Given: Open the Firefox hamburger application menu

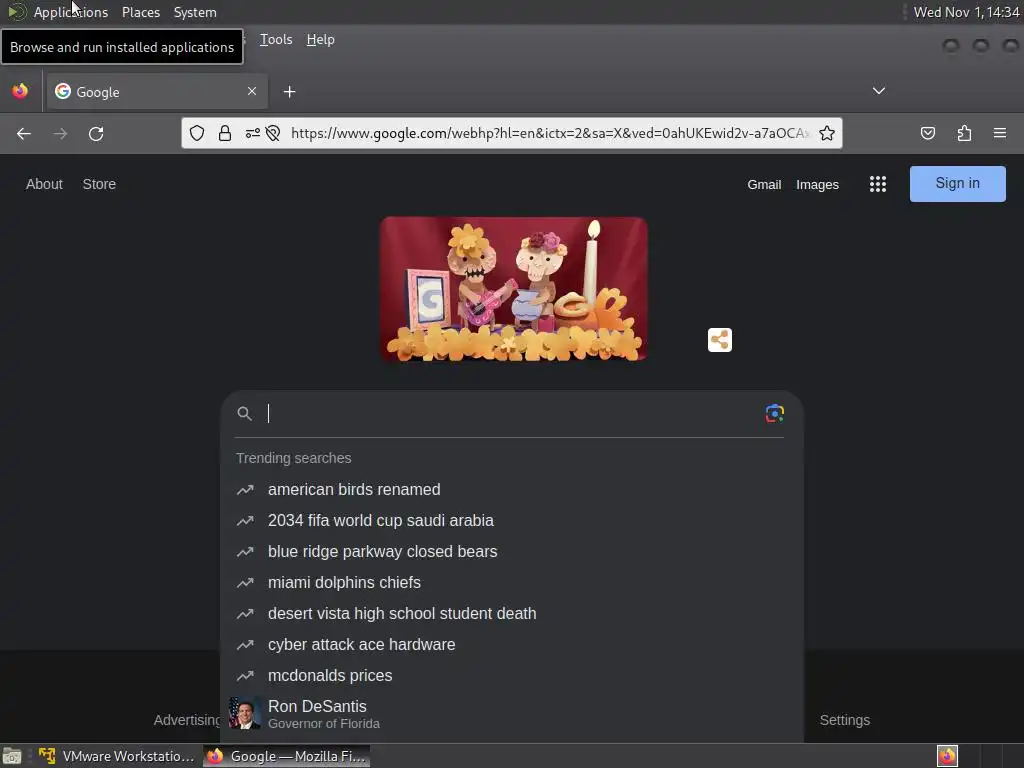Looking at the screenshot, I should (1000, 133).
